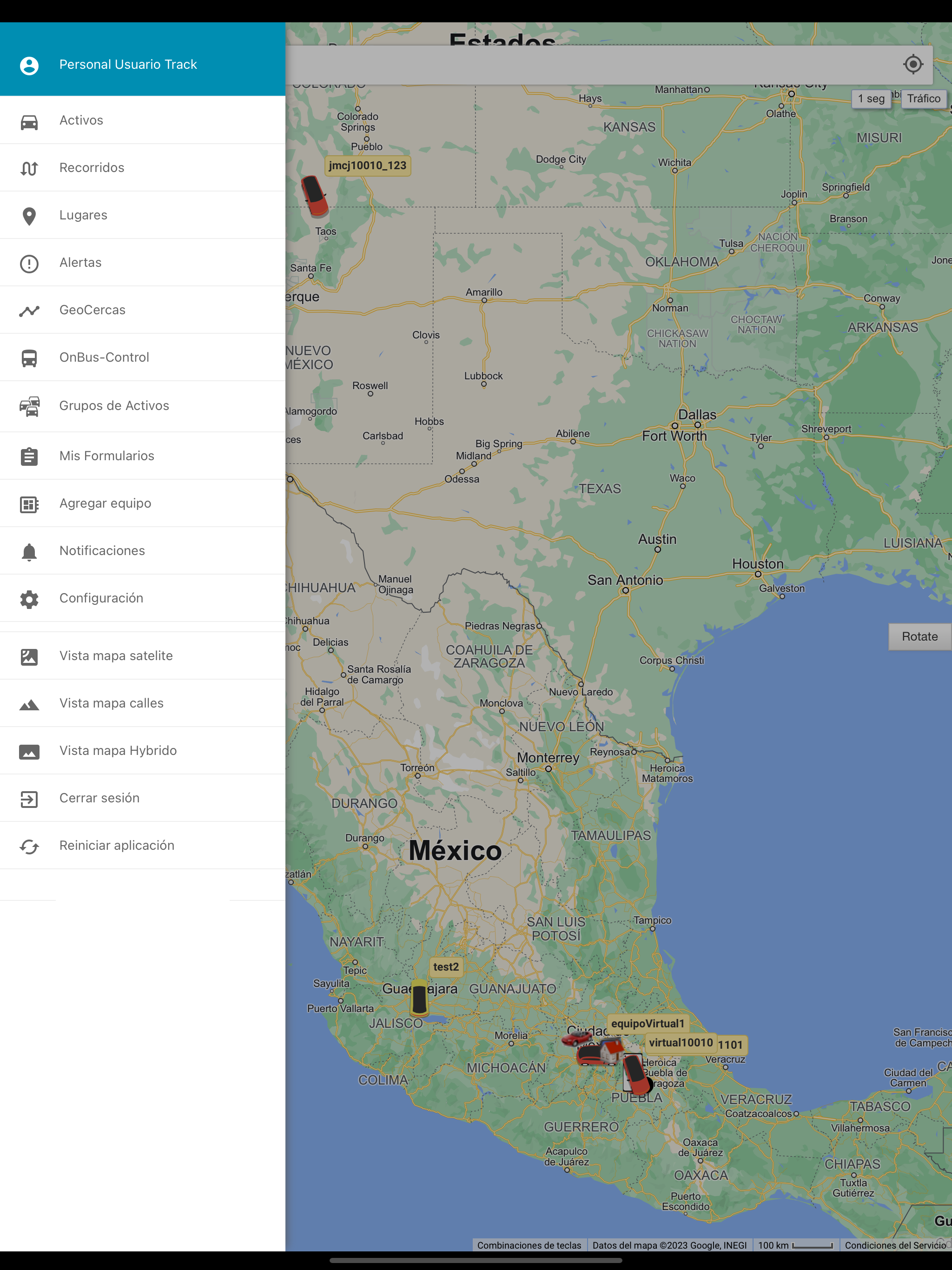This screenshot has height=1270, width=952.
Task: Click the Notificaciones bell icon
Action: (x=29, y=551)
